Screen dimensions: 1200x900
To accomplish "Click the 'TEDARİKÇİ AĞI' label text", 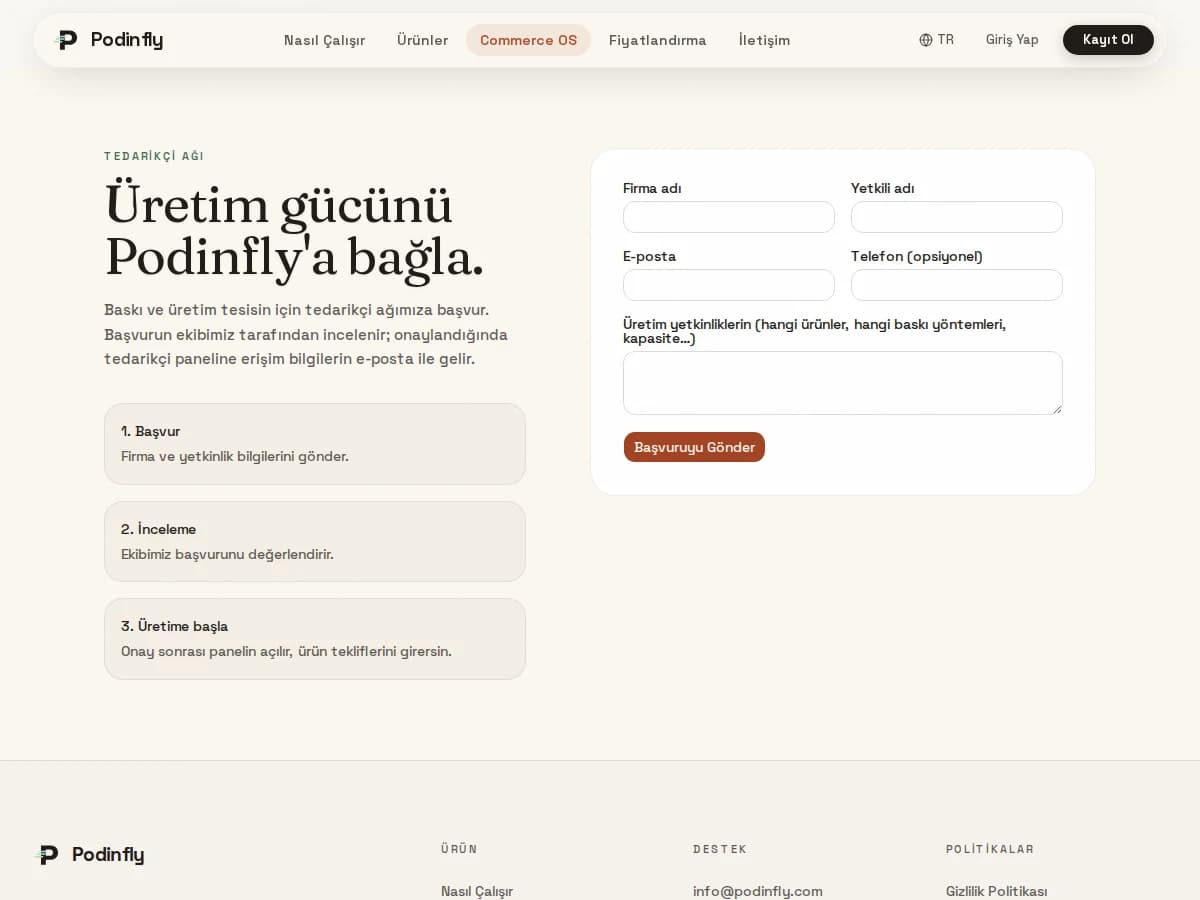I will point(154,156).
